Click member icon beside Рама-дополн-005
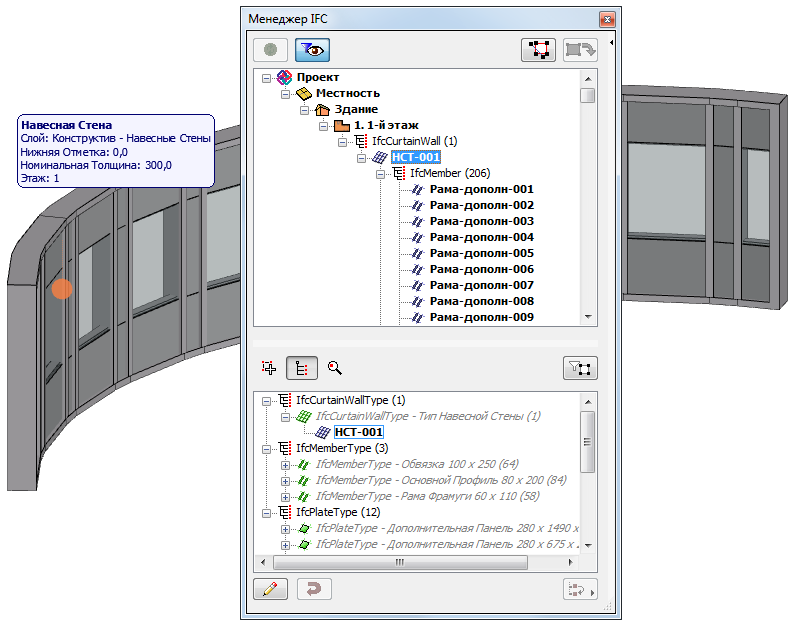The width and height of the screenshot is (791, 623). (417, 254)
